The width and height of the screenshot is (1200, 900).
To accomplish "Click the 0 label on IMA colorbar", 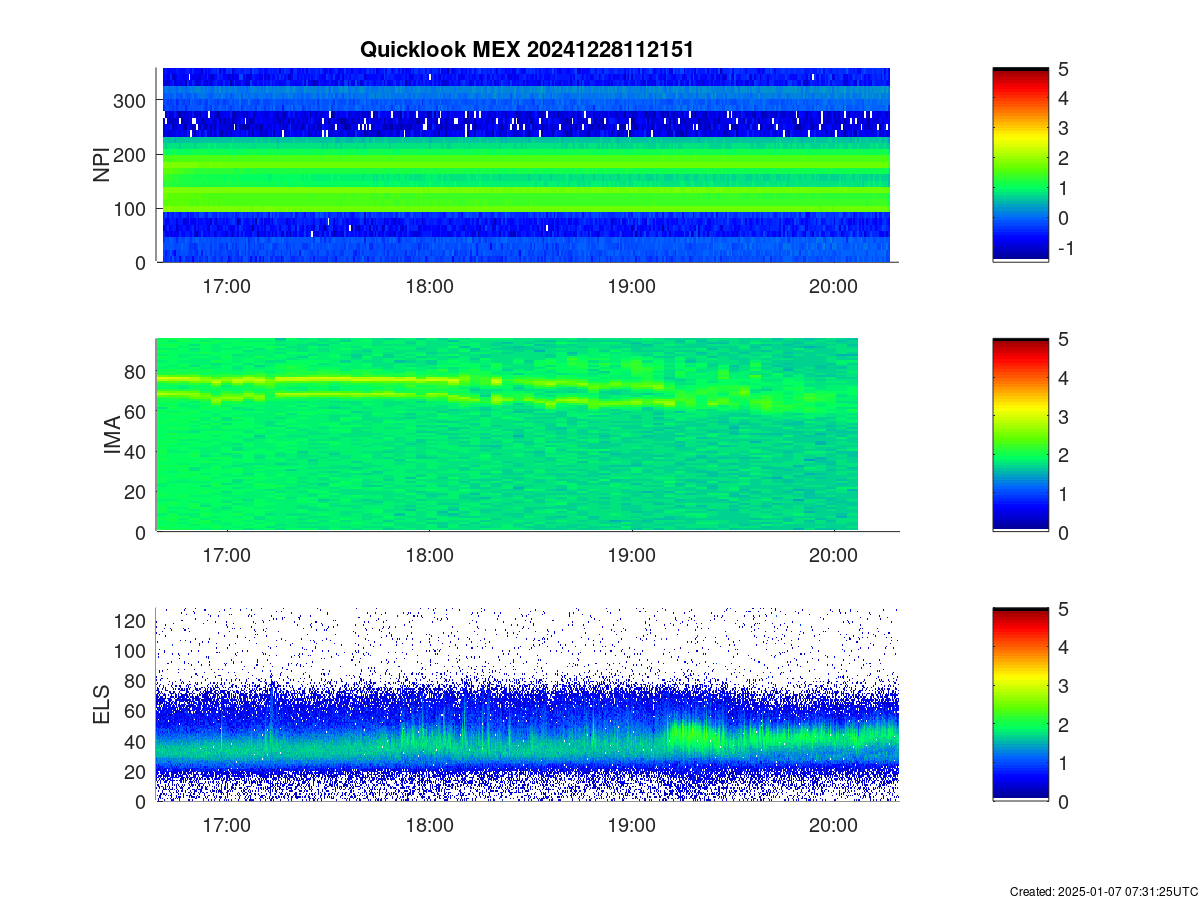I will [1064, 532].
